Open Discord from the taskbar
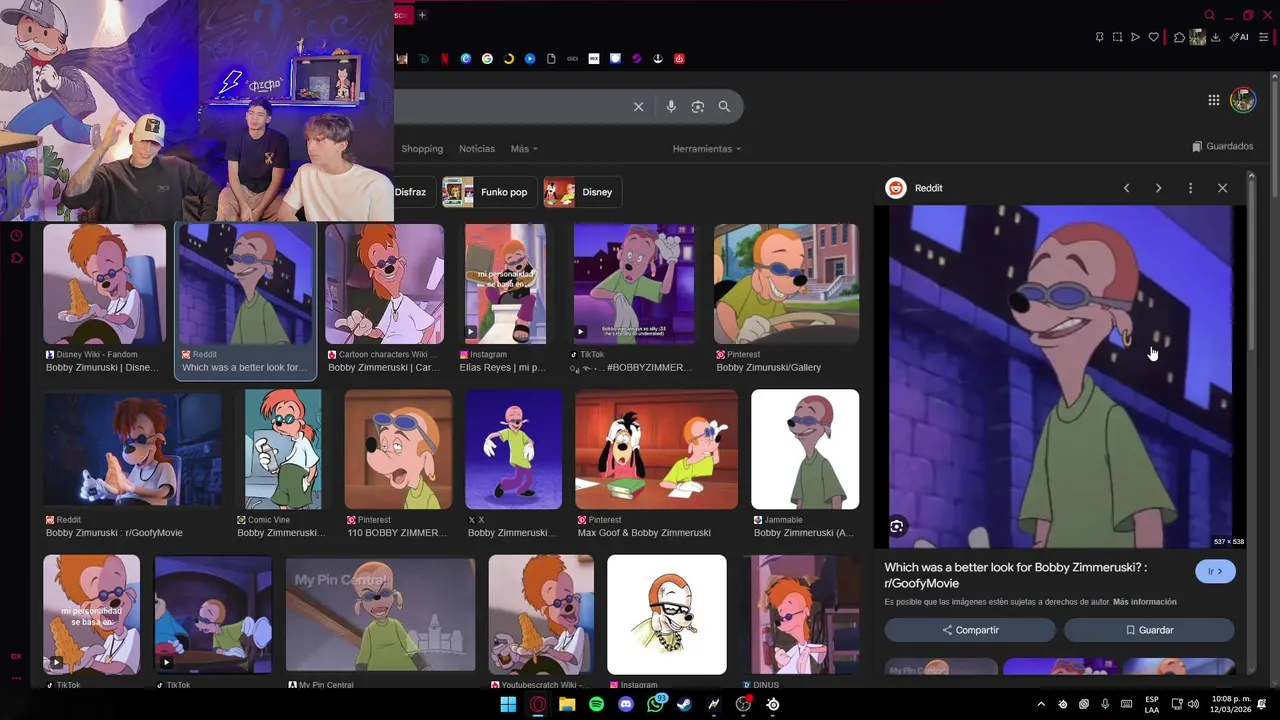This screenshot has width=1280, height=720. (x=626, y=705)
